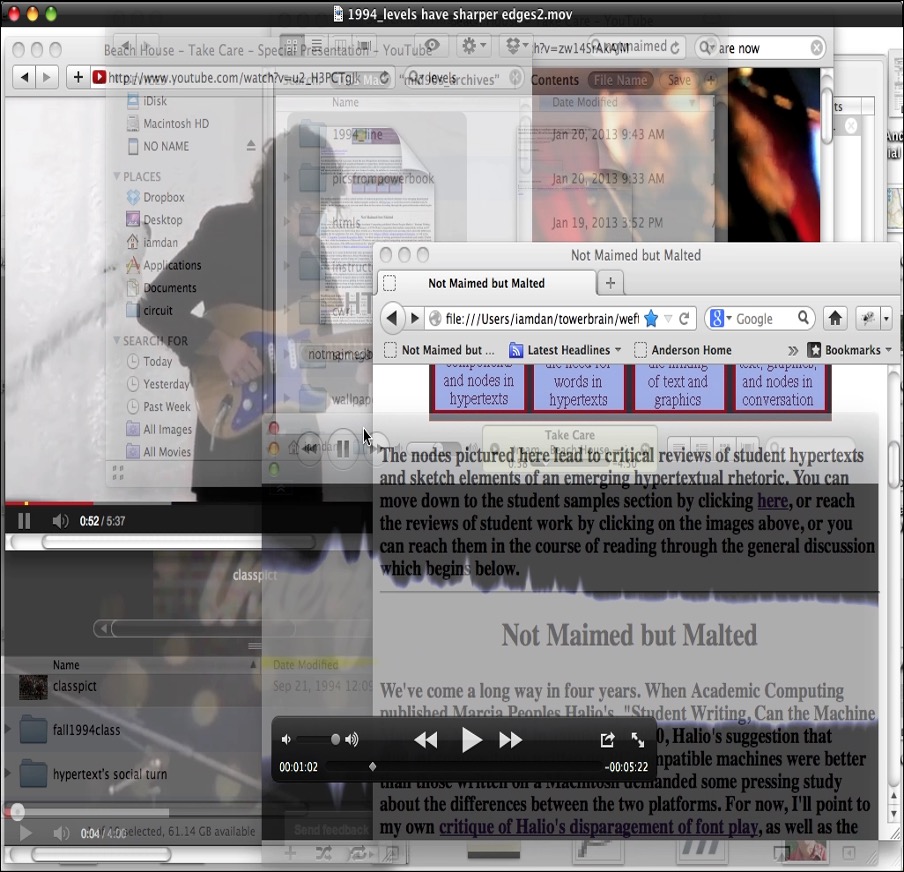904x872 pixels.
Task: Open Not Maimed but... bookmark
Action: [x=439, y=350]
